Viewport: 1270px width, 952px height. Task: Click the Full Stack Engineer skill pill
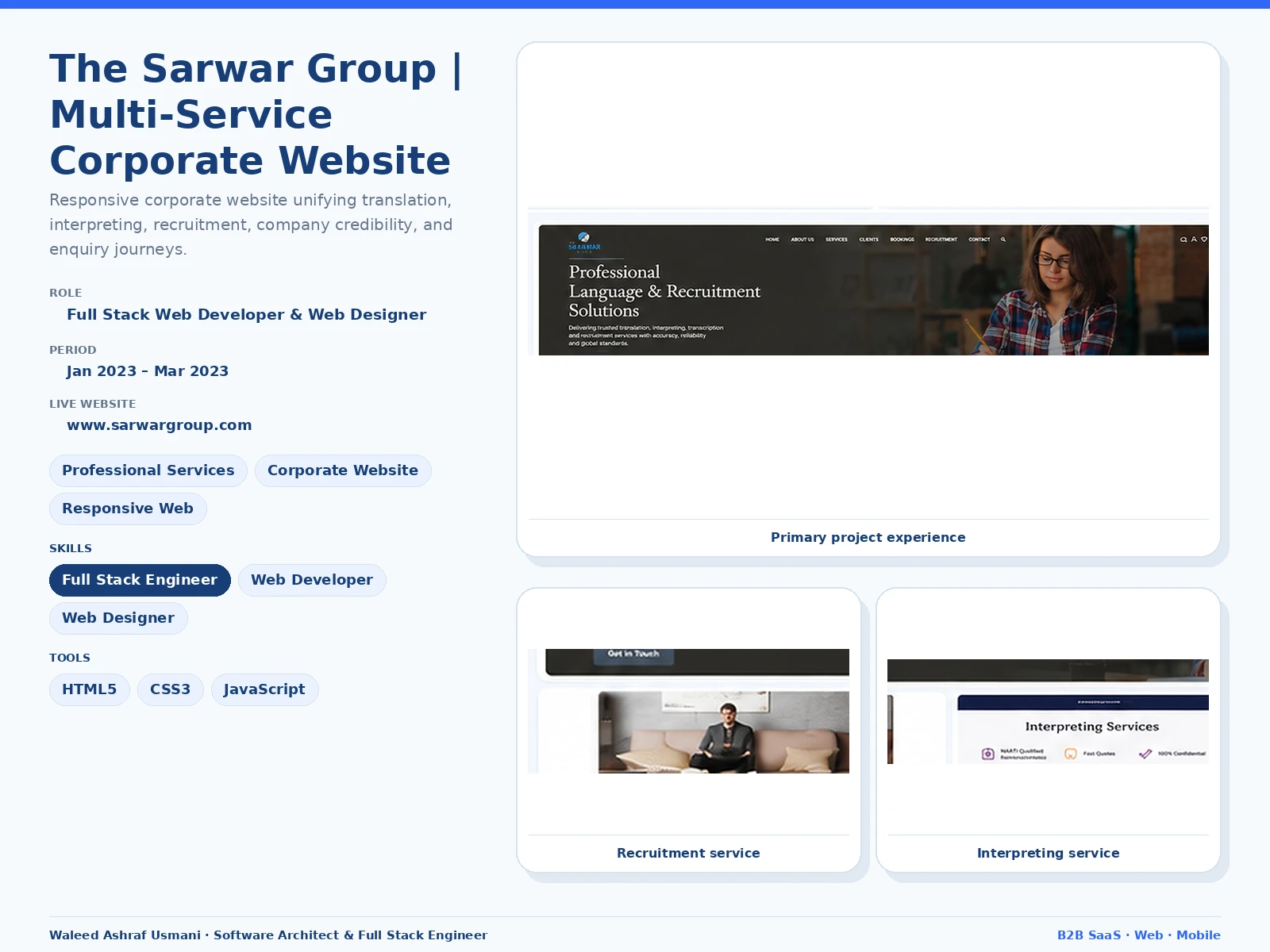tap(140, 580)
